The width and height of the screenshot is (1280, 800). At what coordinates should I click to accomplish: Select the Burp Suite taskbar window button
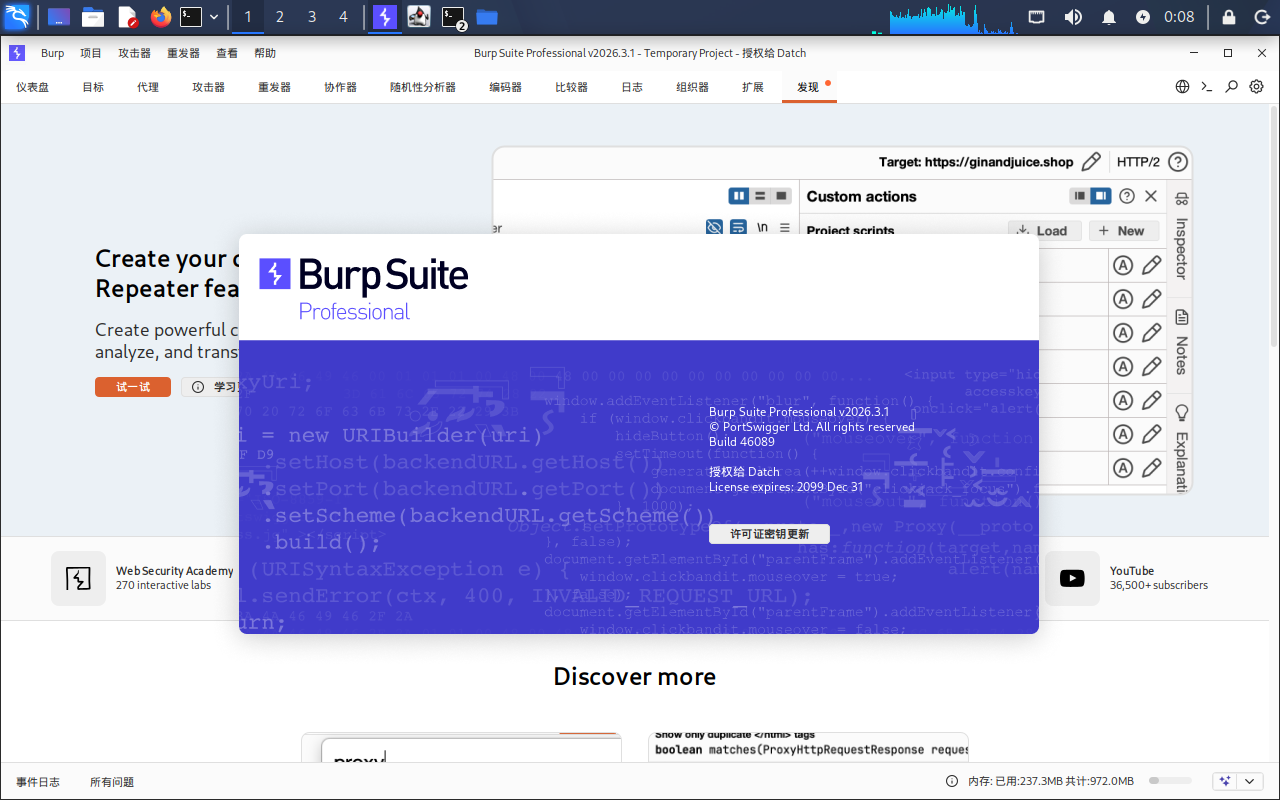pos(385,16)
